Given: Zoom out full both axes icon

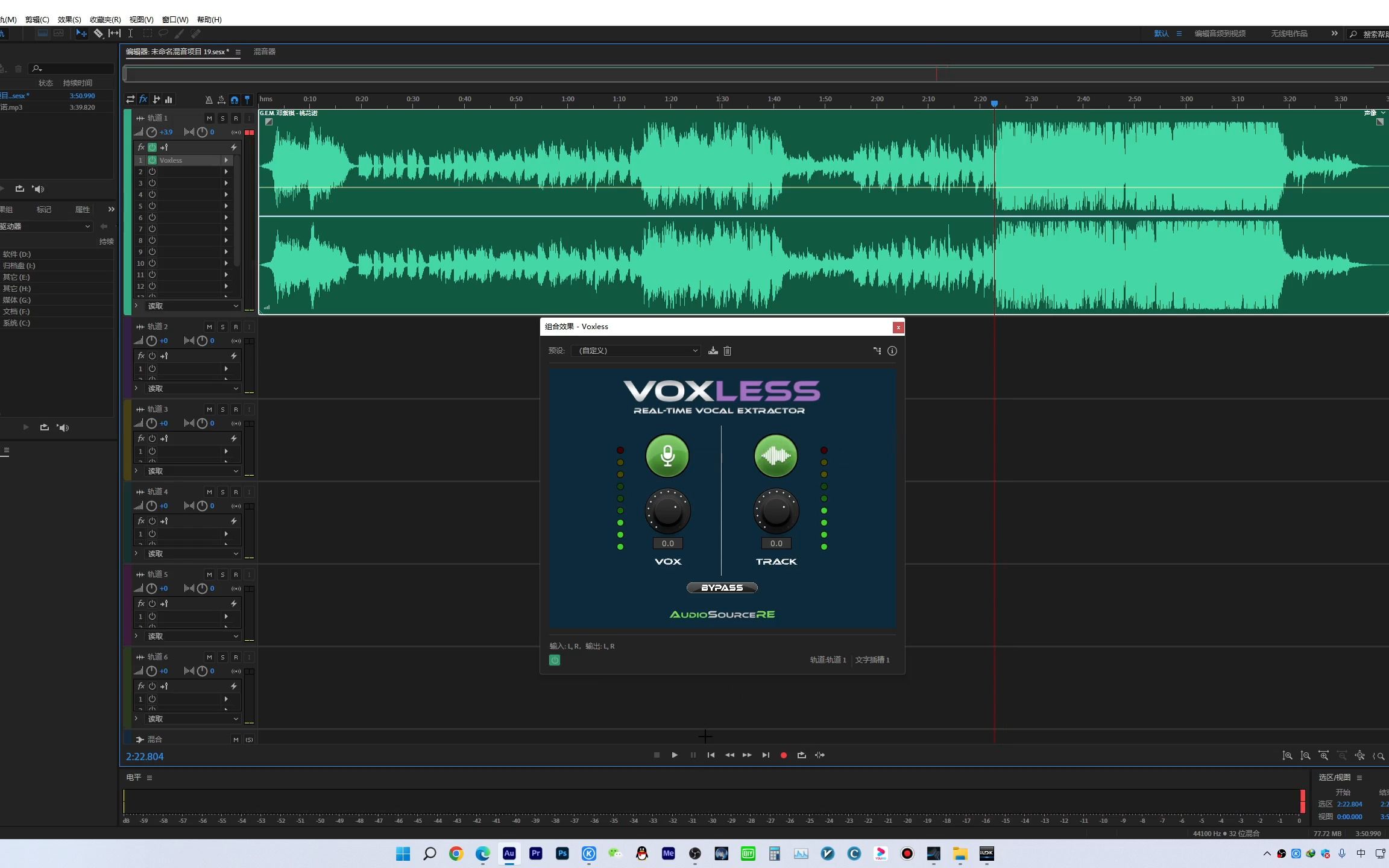Looking at the screenshot, I should (1359, 756).
